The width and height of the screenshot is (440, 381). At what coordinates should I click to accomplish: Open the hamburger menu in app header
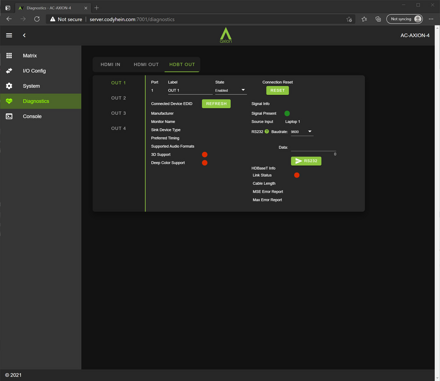[x=9, y=35]
